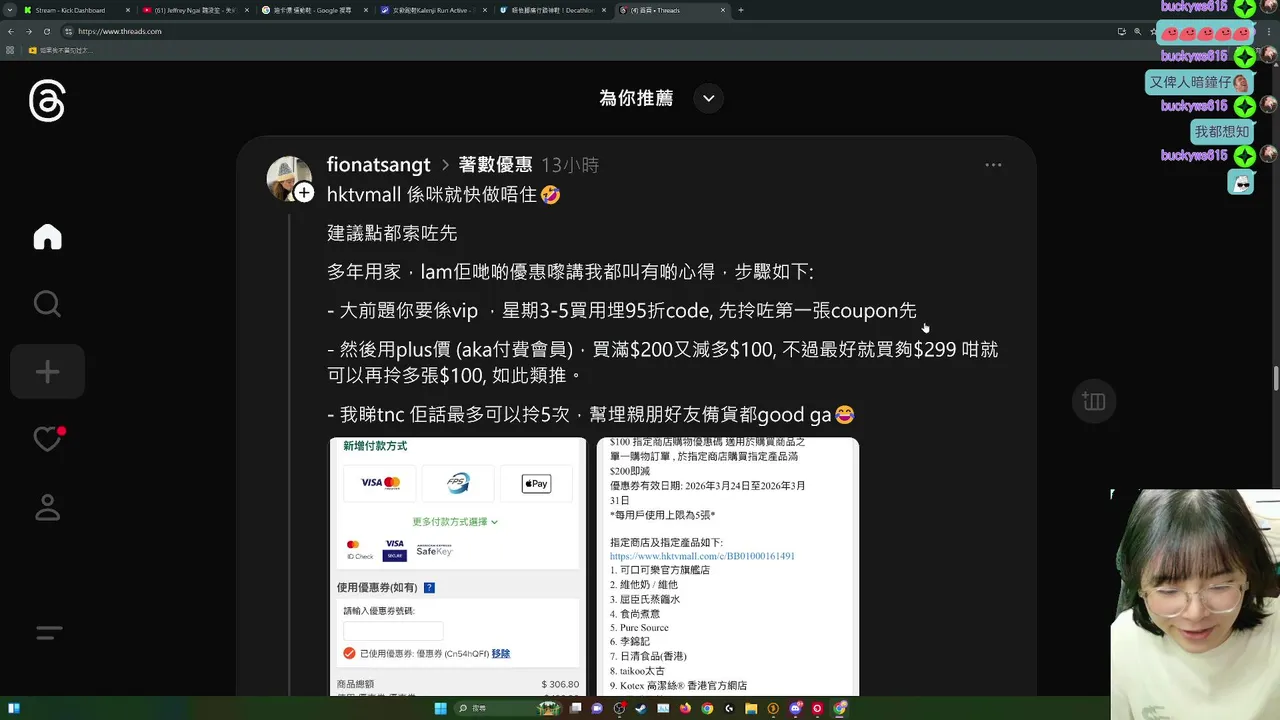Switch to the Google 搜尋 tab
The width and height of the screenshot is (1280, 720).
pyautogui.click(x=314, y=10)
